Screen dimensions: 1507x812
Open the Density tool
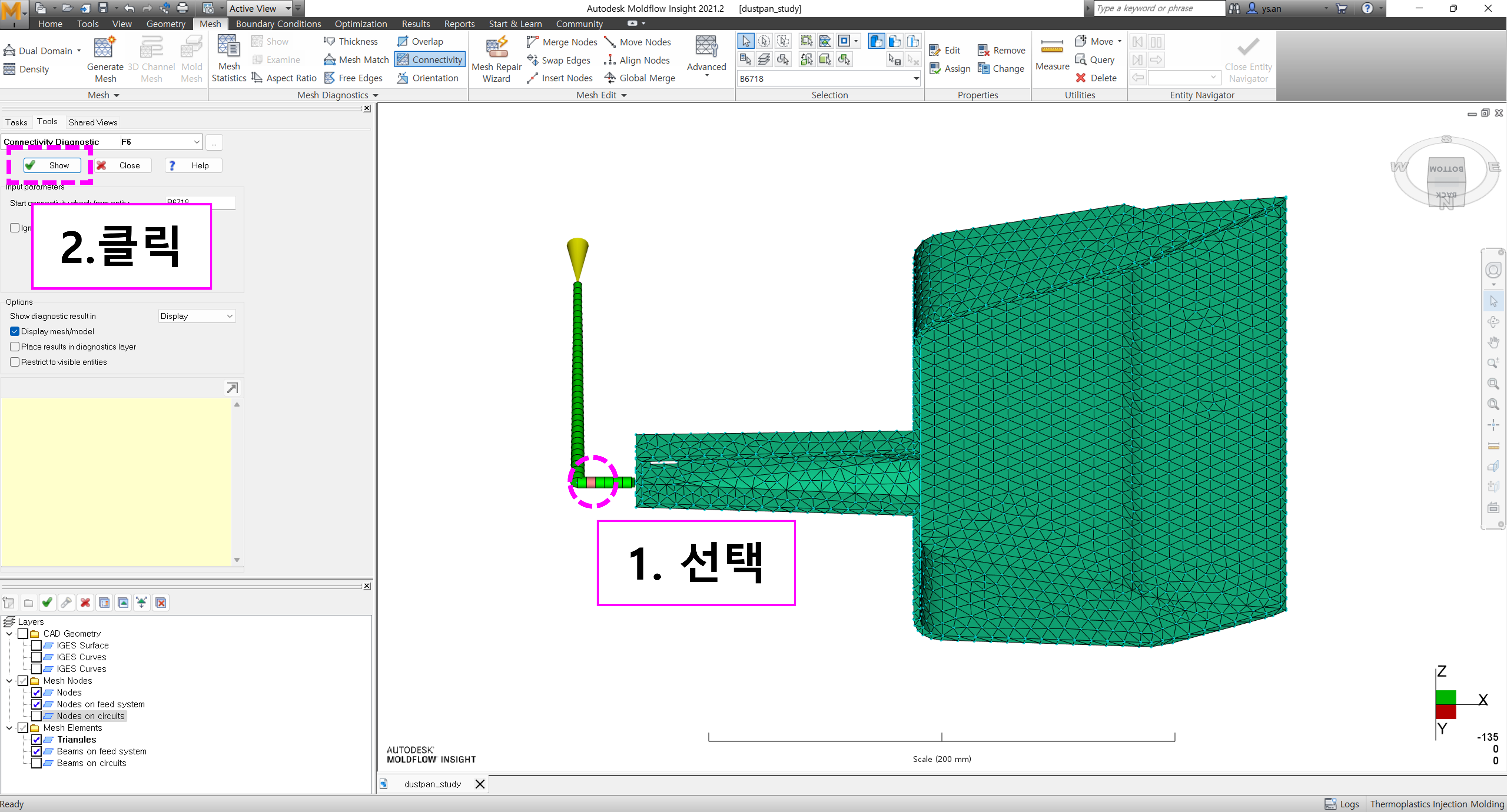pyautogui.click(x=26, y=69)
